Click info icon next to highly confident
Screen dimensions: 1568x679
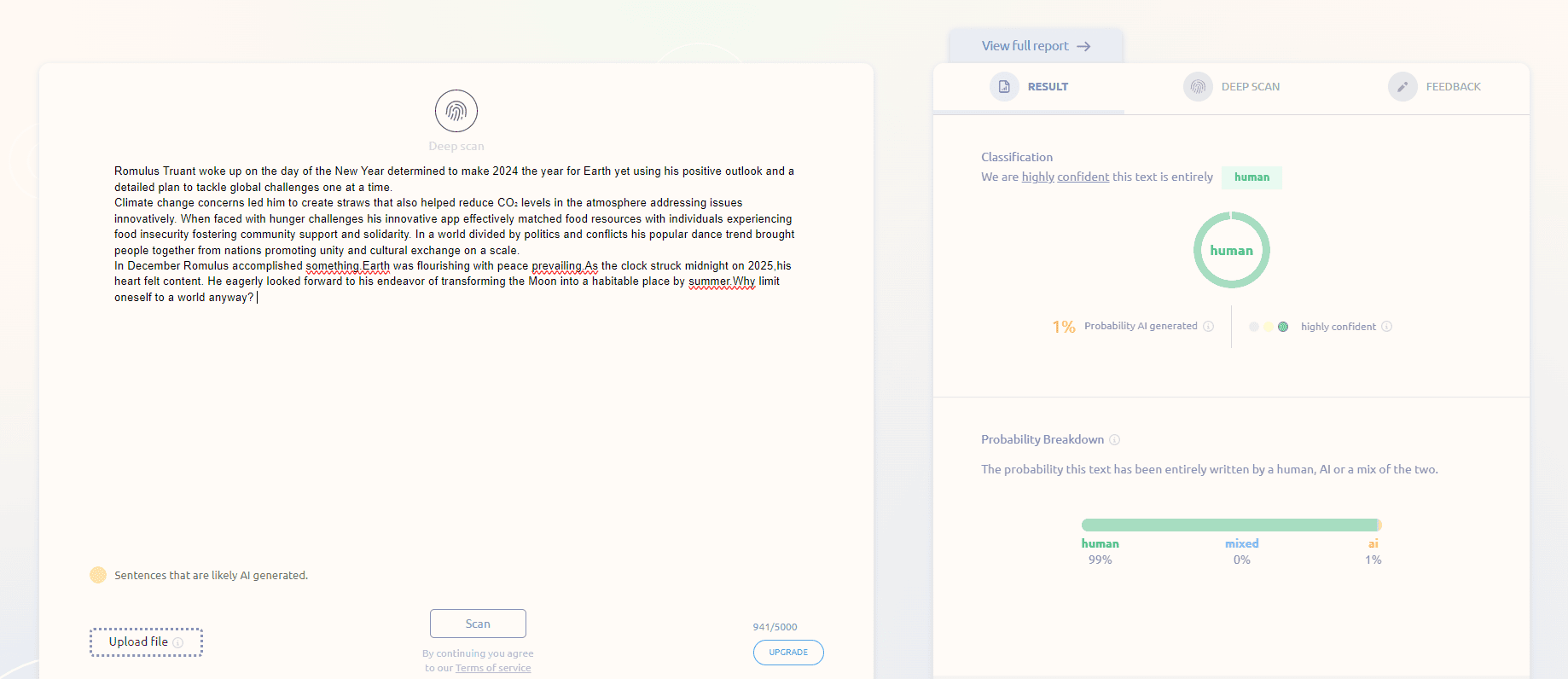[1386, 327]
